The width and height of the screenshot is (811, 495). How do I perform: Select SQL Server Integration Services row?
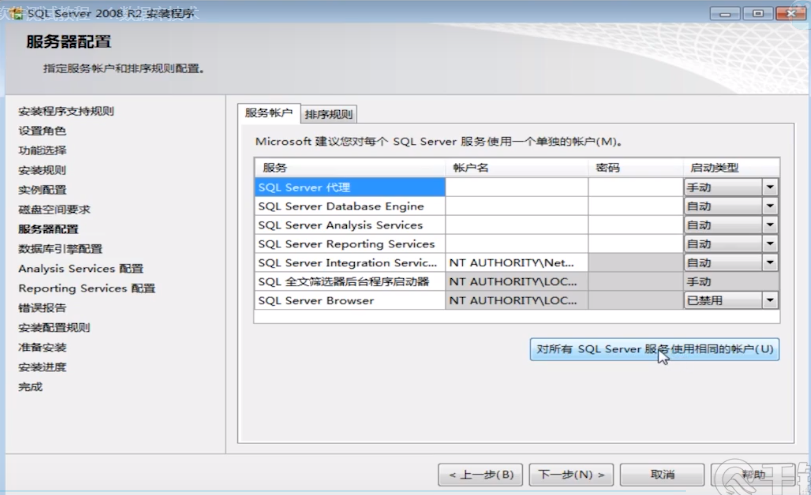[350, 263]
